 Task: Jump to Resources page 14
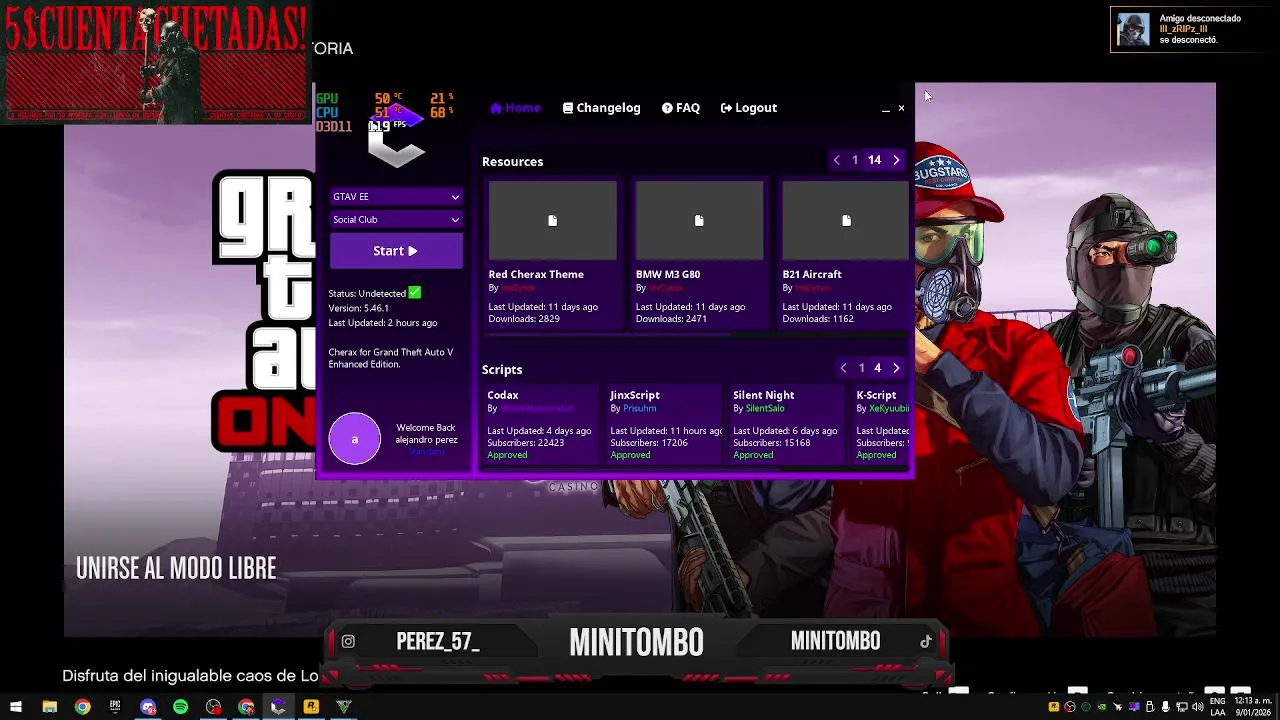coord(874,160)
